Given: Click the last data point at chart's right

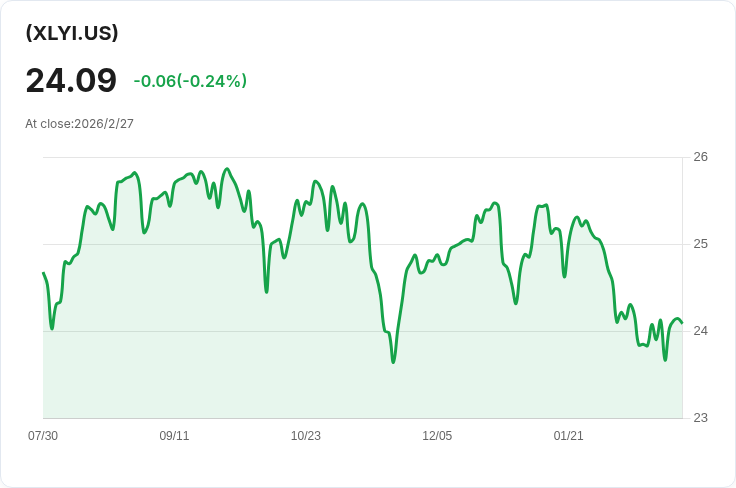Looking at the screenshot, I should point(682,322).
